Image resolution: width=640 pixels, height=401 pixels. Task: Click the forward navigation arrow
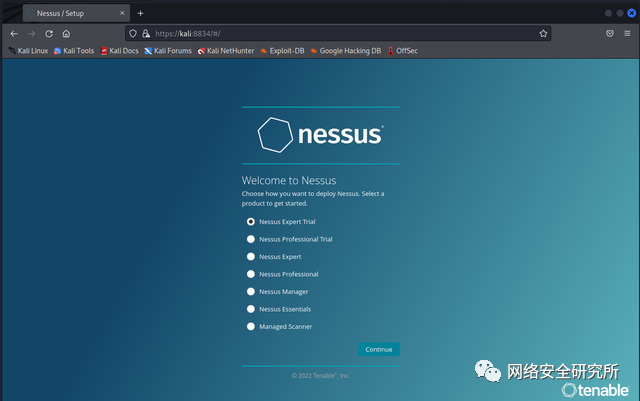point(31,33)
